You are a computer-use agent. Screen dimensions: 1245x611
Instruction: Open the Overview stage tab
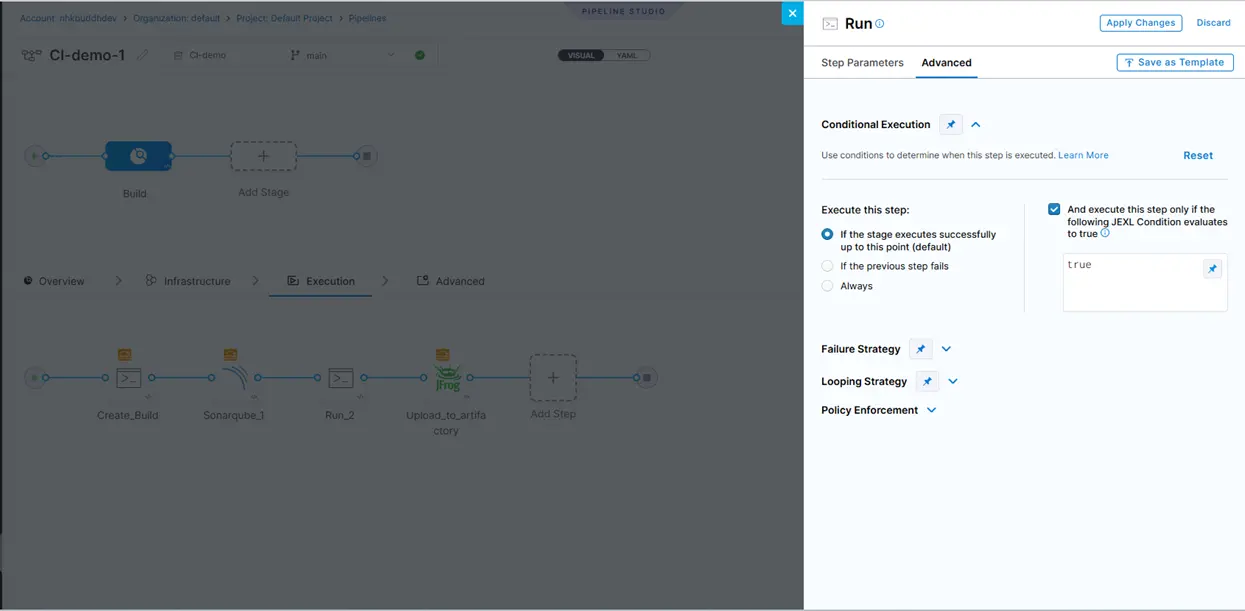click(54, 281)
